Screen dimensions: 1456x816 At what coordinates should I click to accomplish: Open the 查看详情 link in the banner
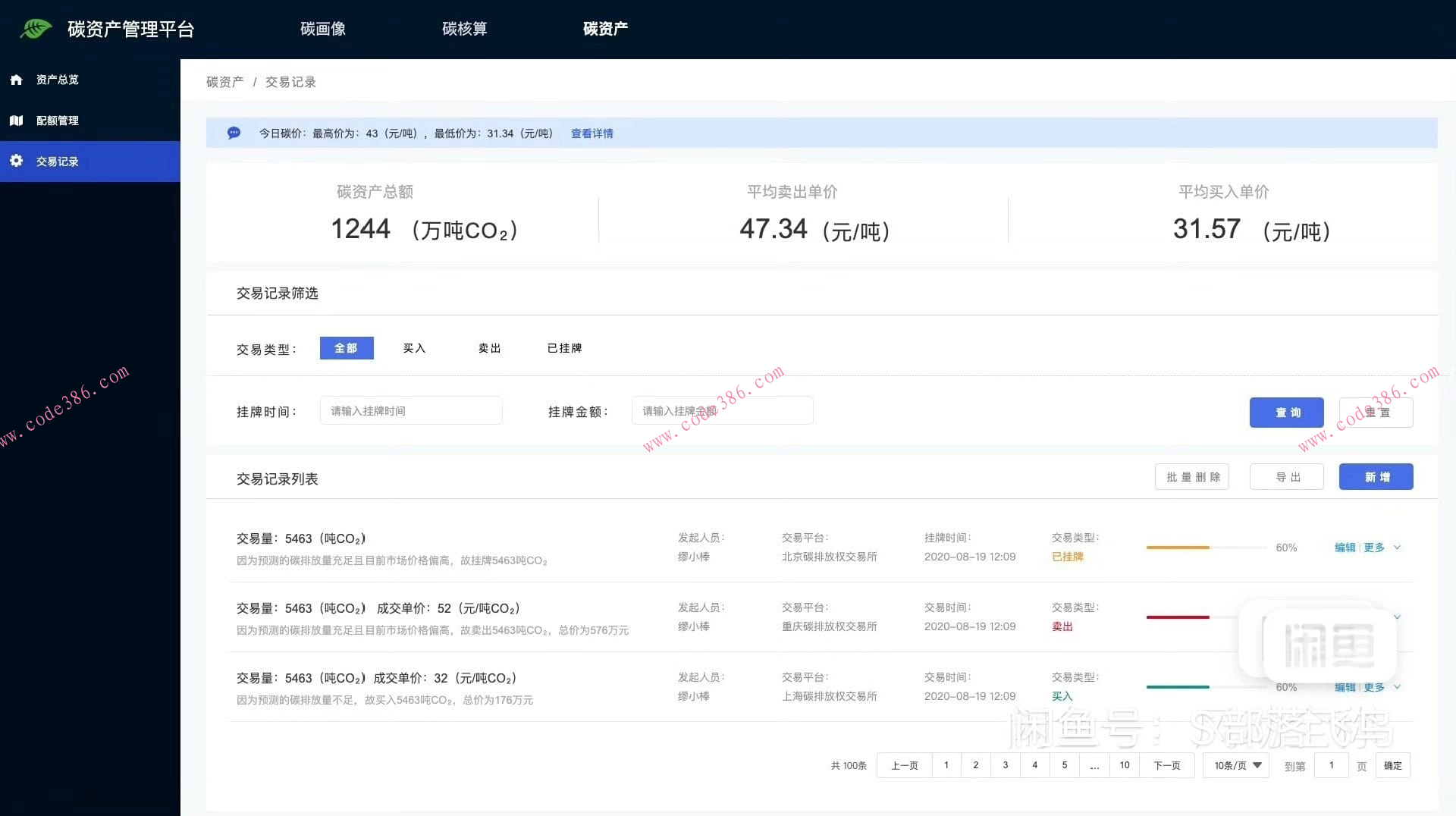592,133
